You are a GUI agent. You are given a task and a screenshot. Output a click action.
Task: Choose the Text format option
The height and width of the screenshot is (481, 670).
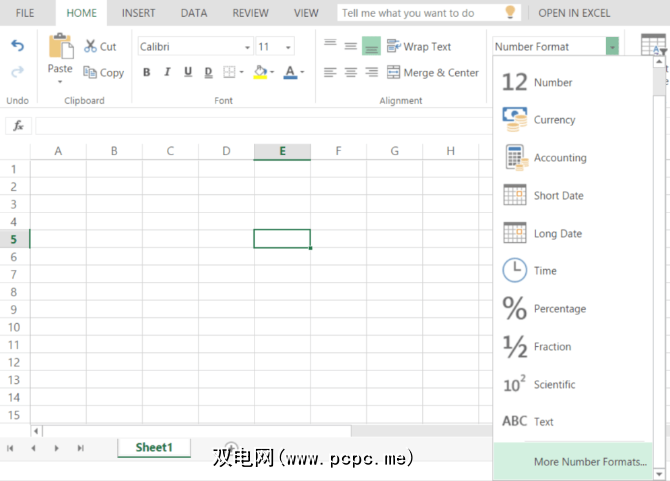[573, 422]
